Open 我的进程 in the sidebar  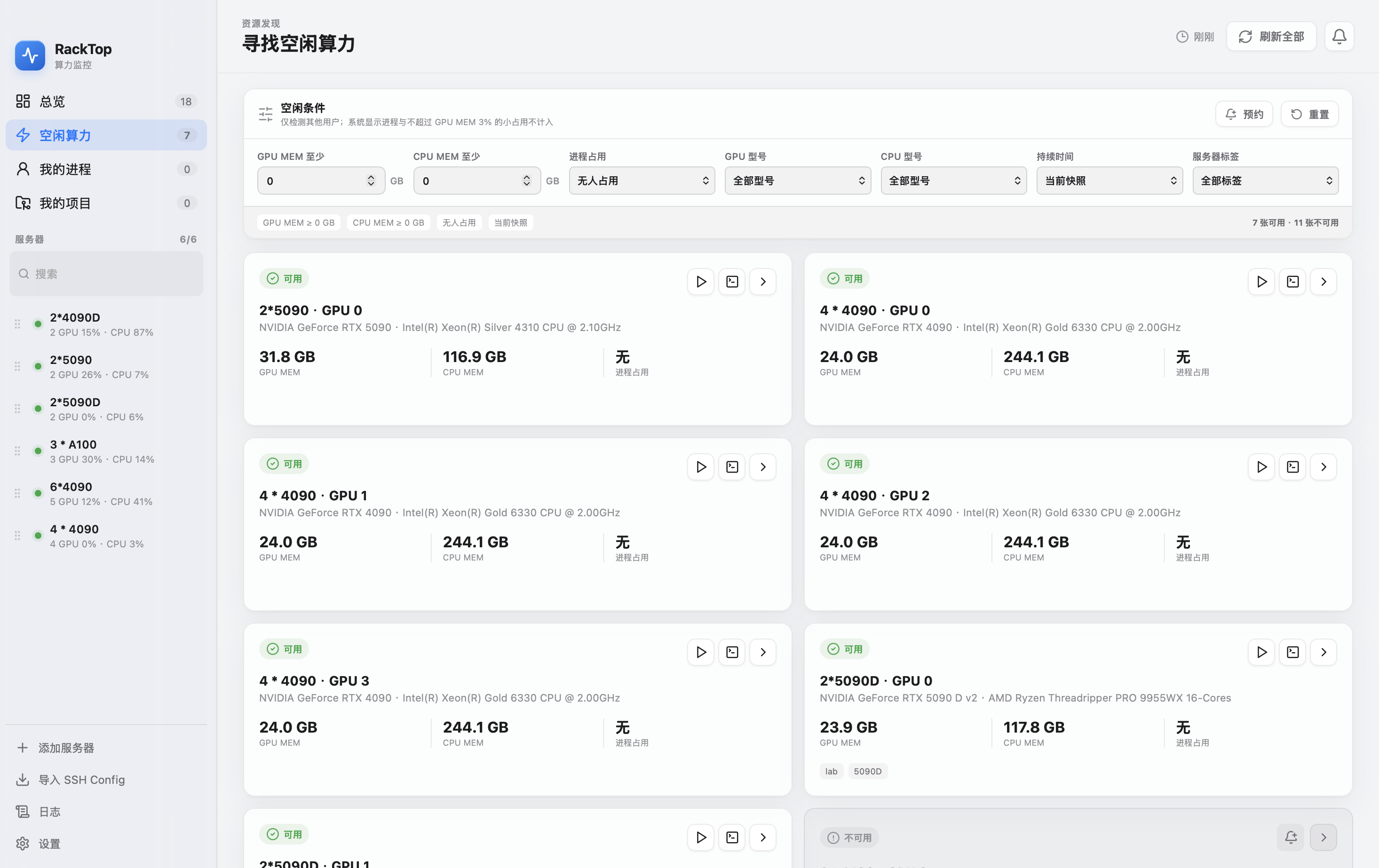coord(106,169)
